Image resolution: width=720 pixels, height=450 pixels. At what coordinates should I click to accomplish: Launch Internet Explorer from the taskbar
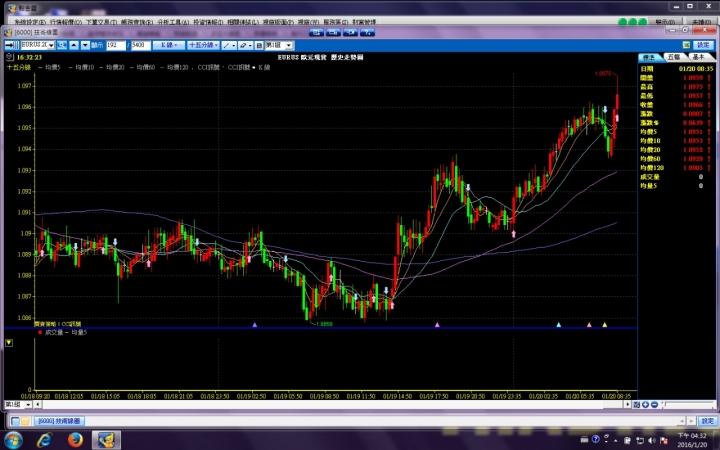click(45, 440)
